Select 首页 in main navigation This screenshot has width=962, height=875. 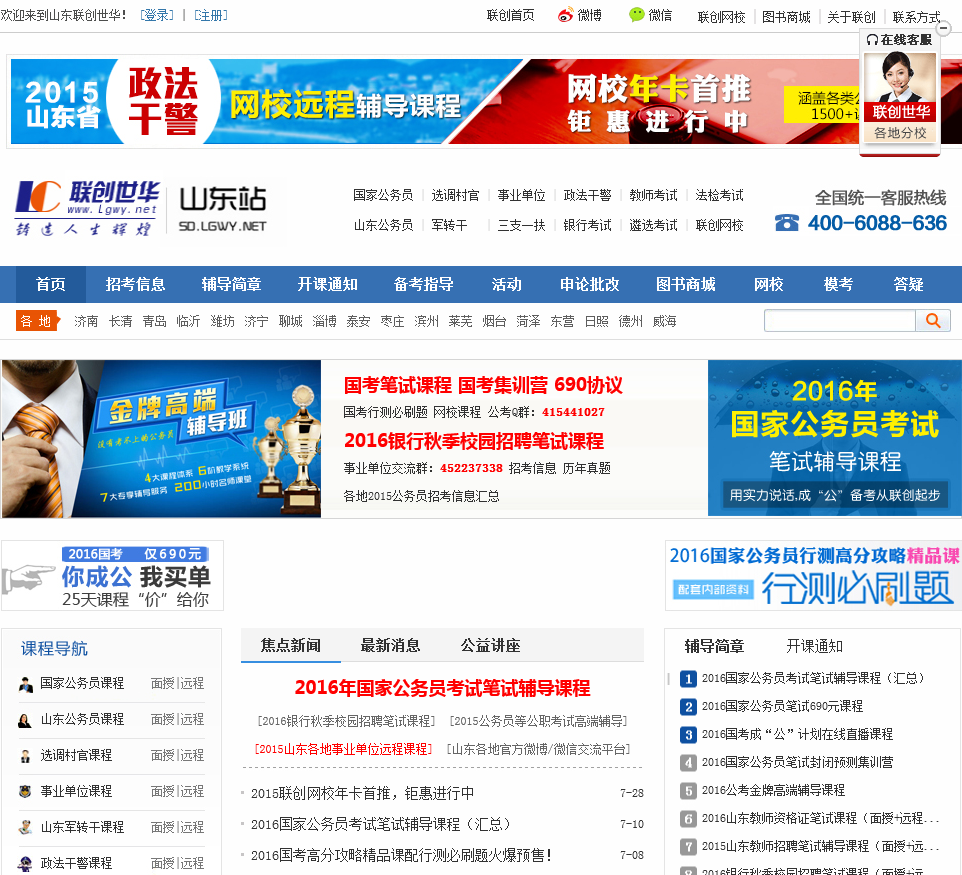[x=51, y=284]
